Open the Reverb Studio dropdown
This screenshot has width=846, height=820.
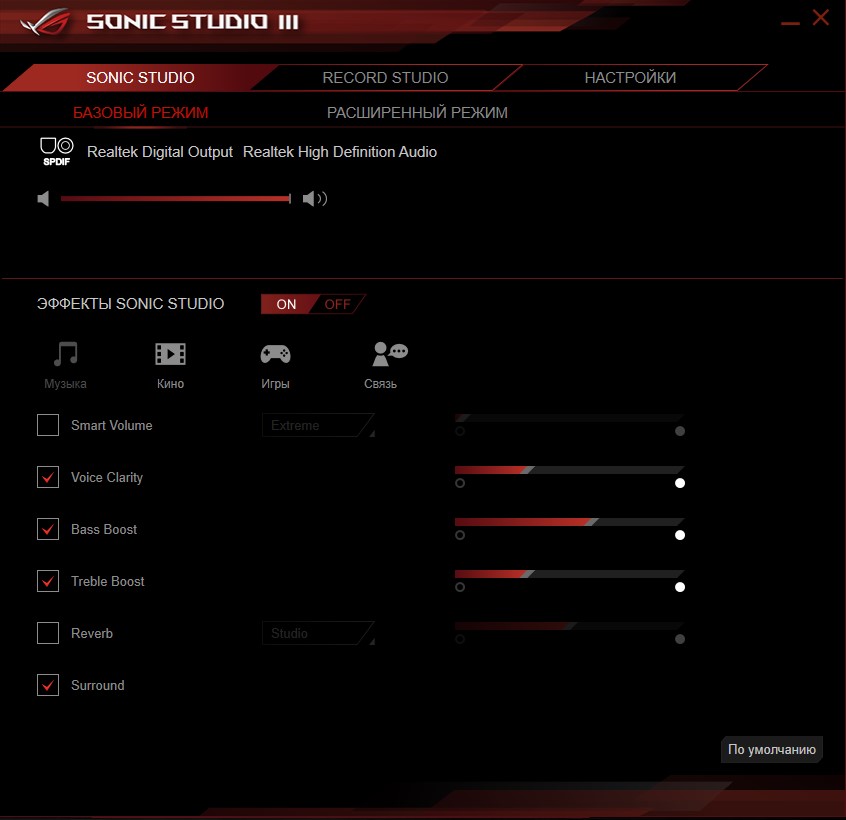click(x=318, y=633)
